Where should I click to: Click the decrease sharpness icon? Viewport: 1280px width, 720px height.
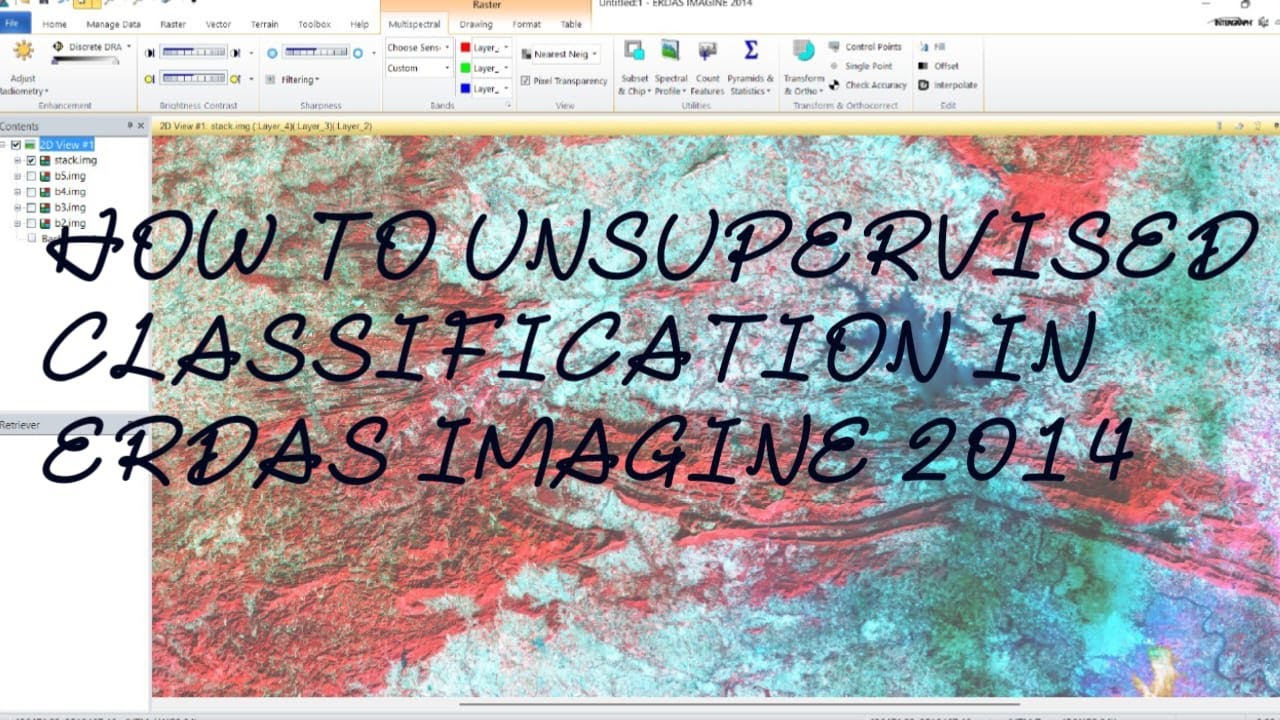(272, 52)
